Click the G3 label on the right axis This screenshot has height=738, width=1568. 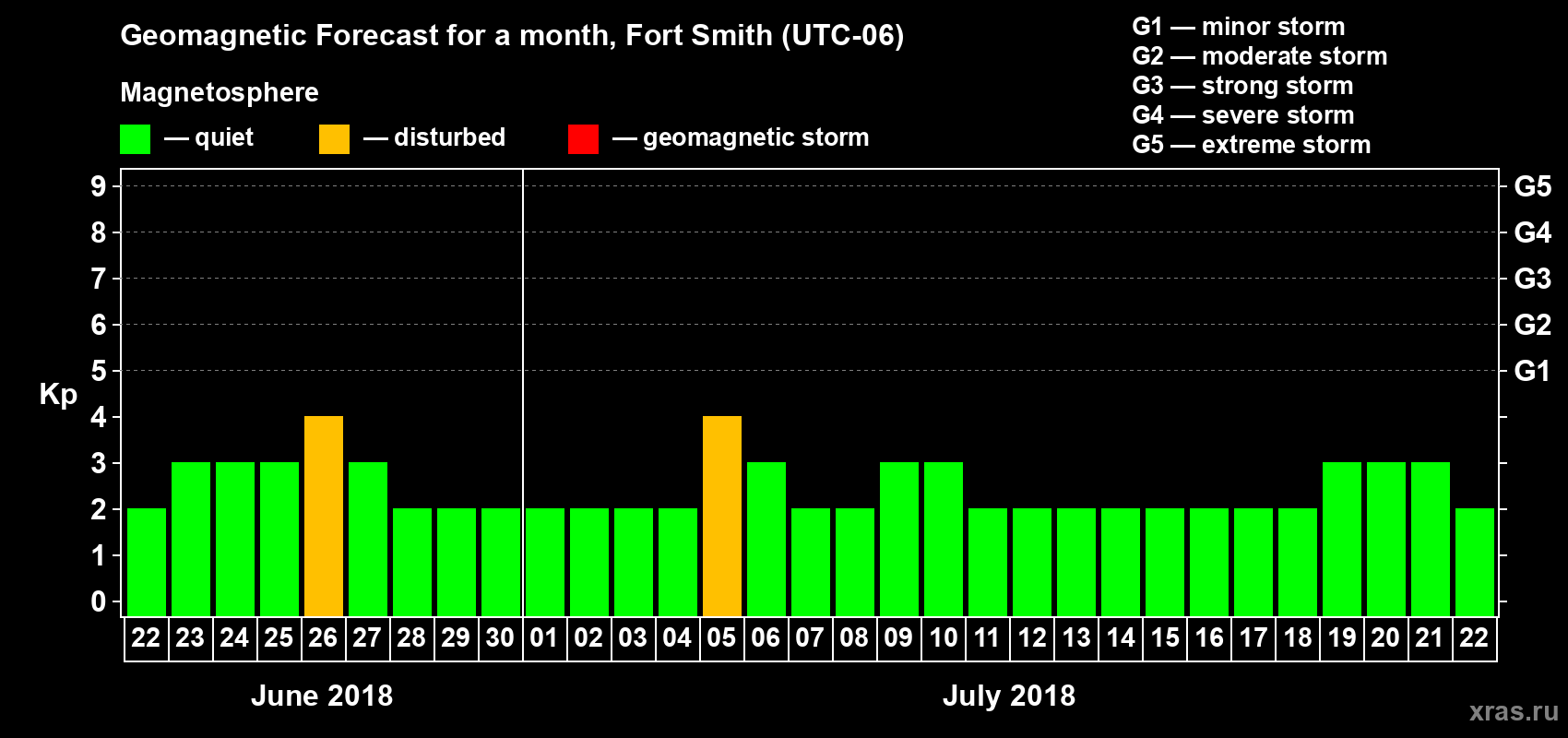(1532, 279)
